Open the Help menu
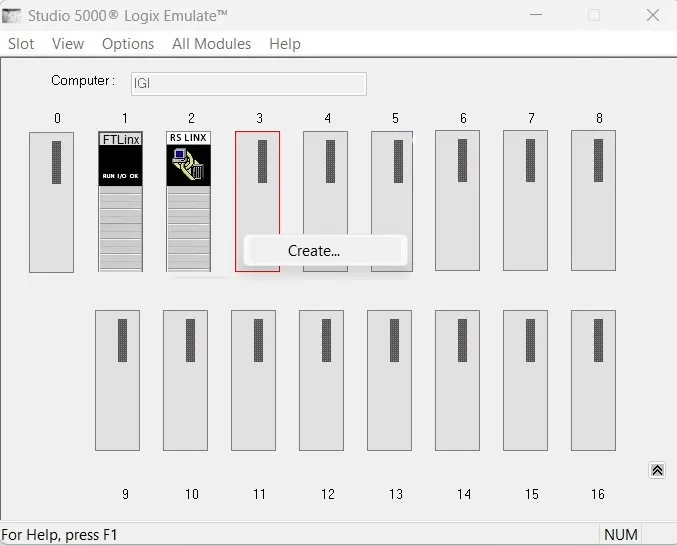The image size is (677, 546). [x=285, y=44]
